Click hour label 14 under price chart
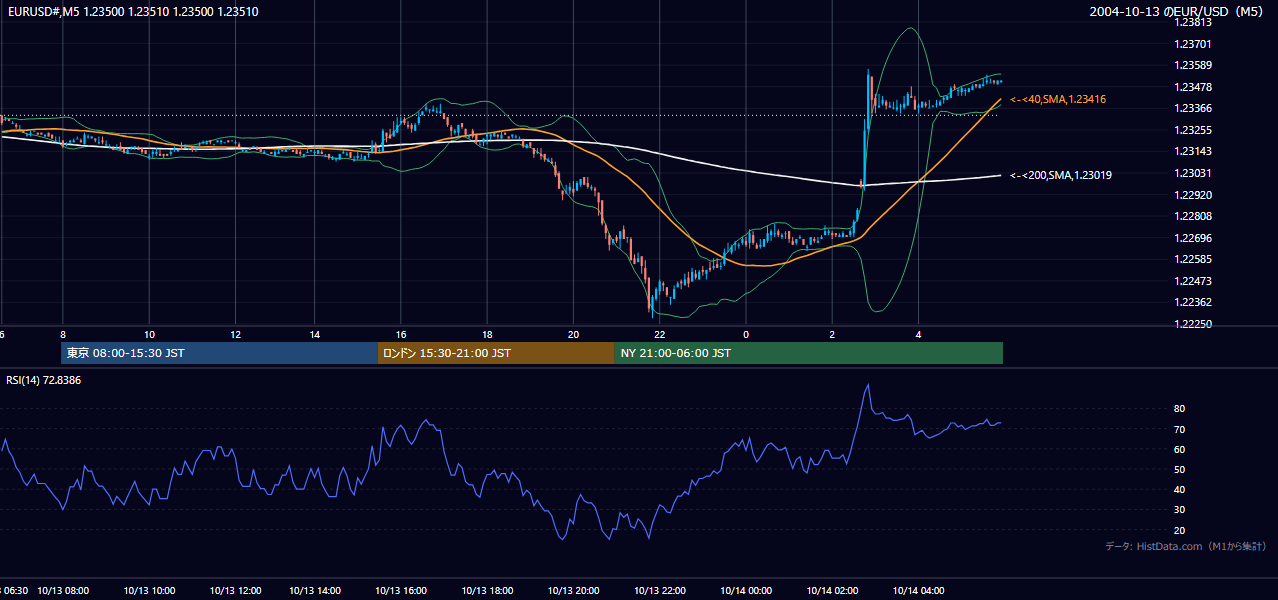 [315, 334]
